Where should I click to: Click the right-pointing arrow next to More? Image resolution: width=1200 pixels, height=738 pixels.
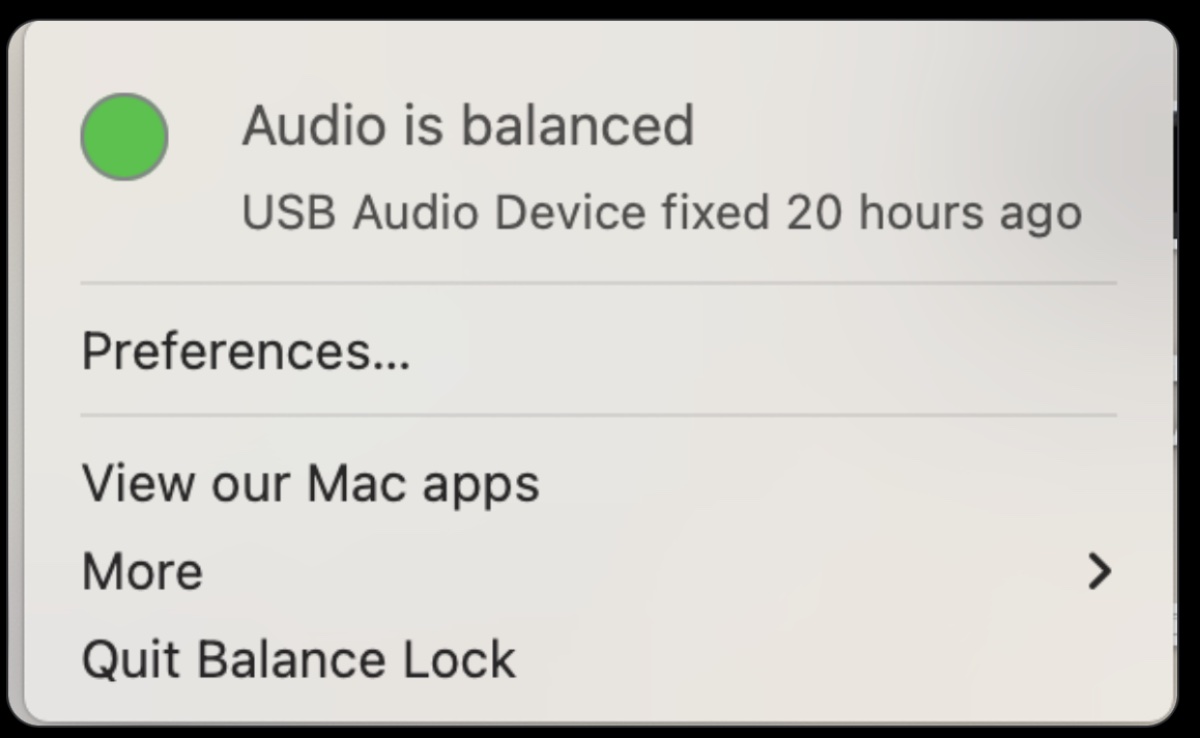pyautogui.click(x=1100, y=571)
